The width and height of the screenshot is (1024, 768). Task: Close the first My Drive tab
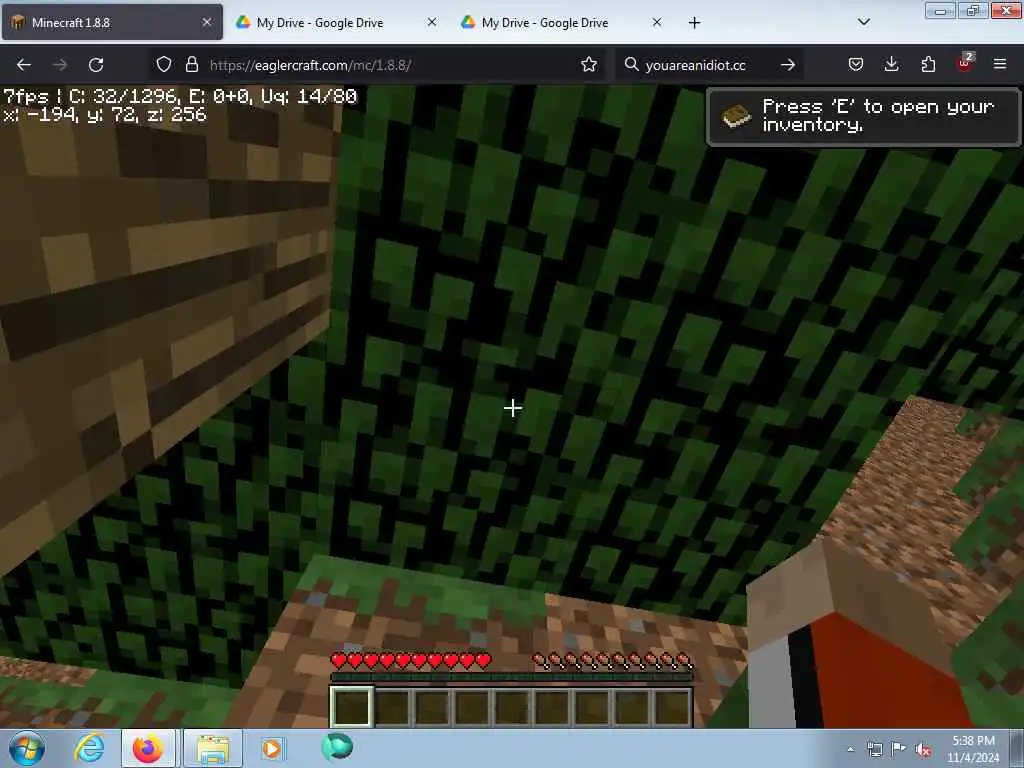(x=432, y=22)
